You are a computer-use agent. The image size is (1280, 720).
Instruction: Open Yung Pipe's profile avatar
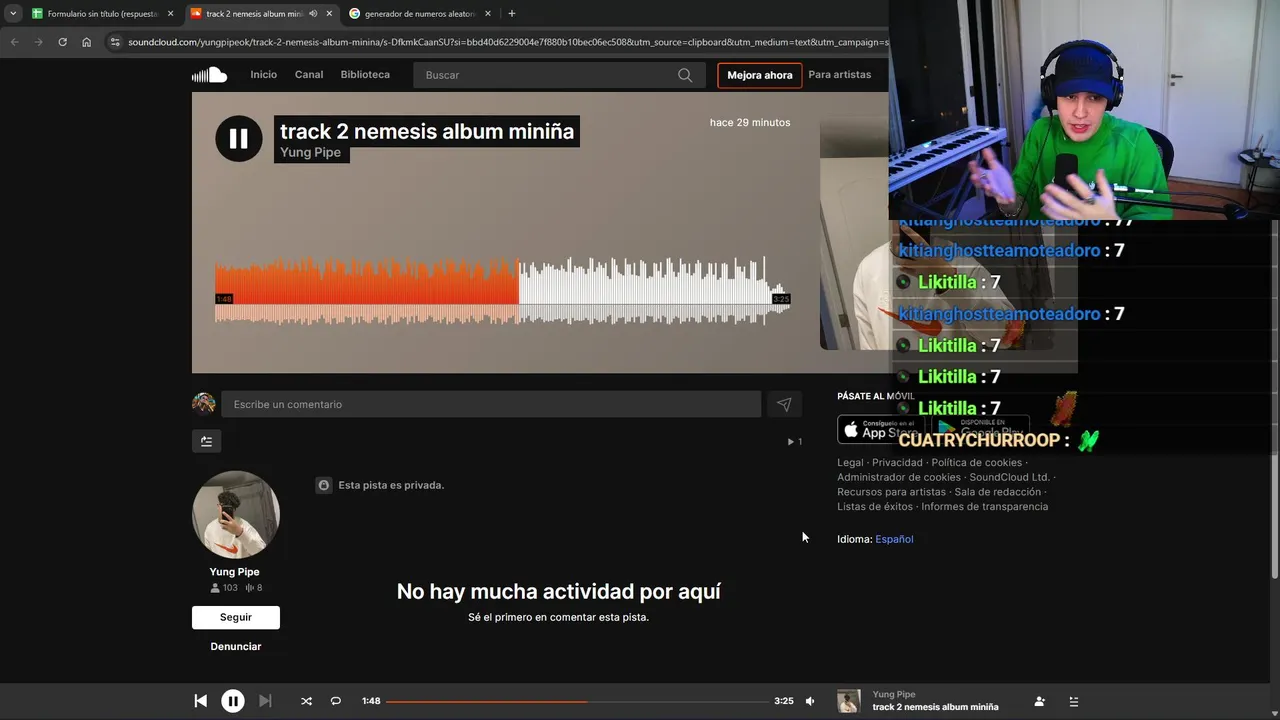pyautogui.click(x=236, y=514)
